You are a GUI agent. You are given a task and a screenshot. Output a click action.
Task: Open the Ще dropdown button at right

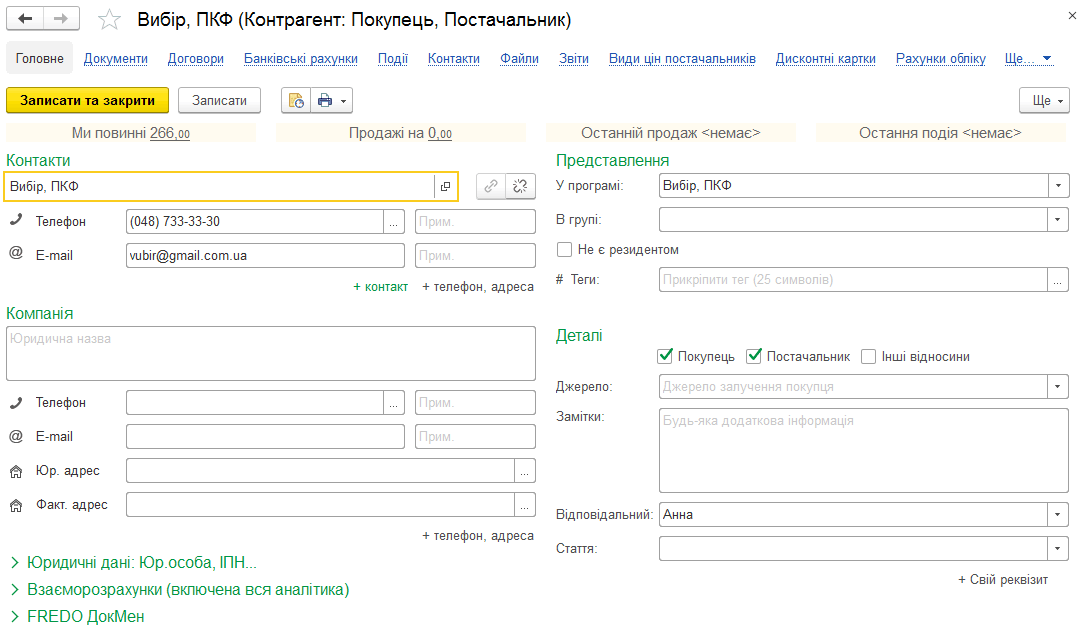pos(1044,101)
